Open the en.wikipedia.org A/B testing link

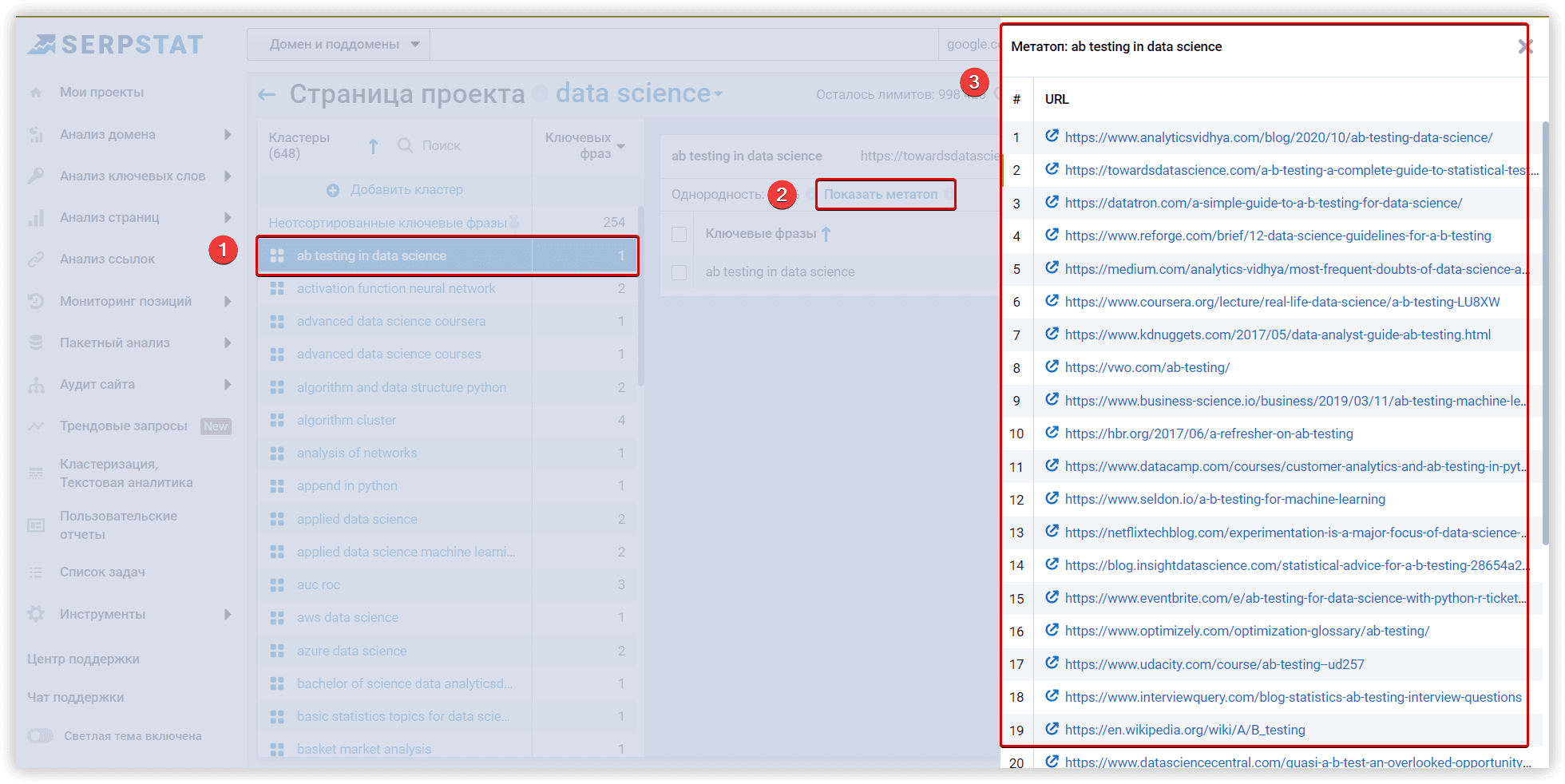[1184, 730]
